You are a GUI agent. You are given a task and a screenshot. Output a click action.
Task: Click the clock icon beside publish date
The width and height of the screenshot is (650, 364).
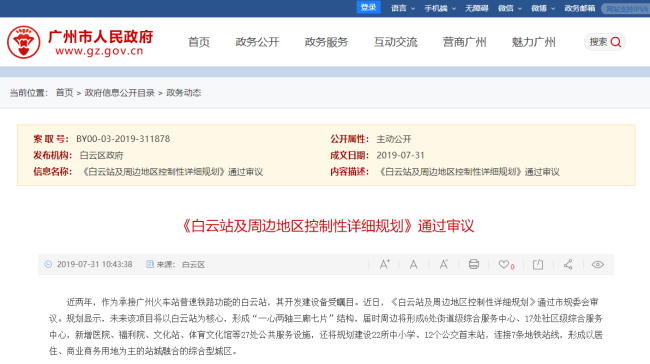click(x=48, y=264)
